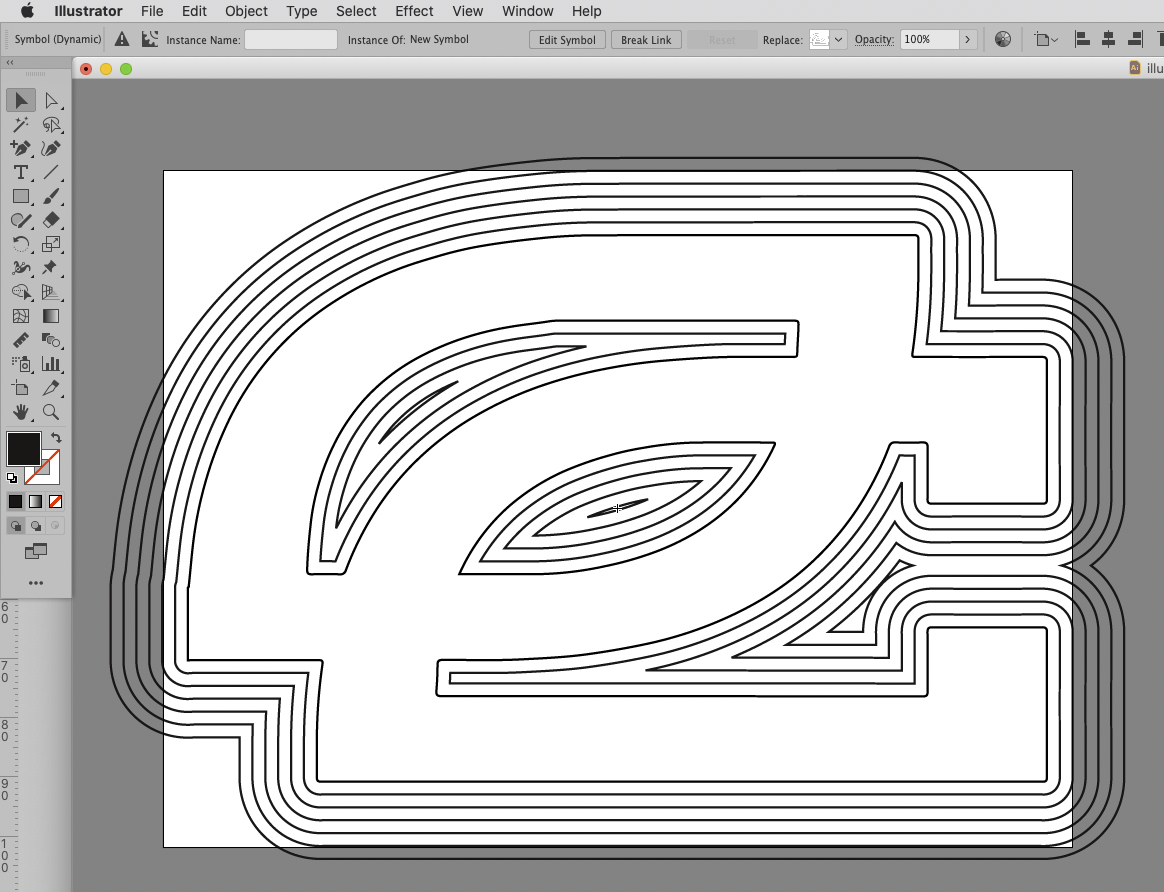
Task: Enable Gradient fill mode
Action: coord(35,501)
